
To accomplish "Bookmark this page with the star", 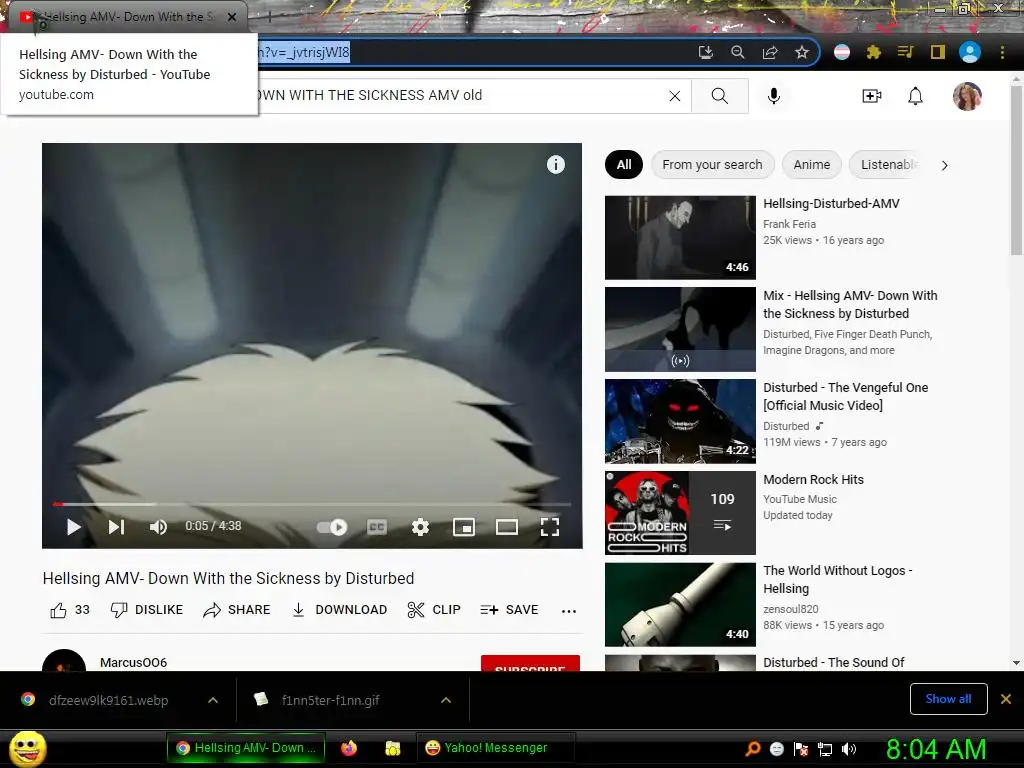I will 802,52.
